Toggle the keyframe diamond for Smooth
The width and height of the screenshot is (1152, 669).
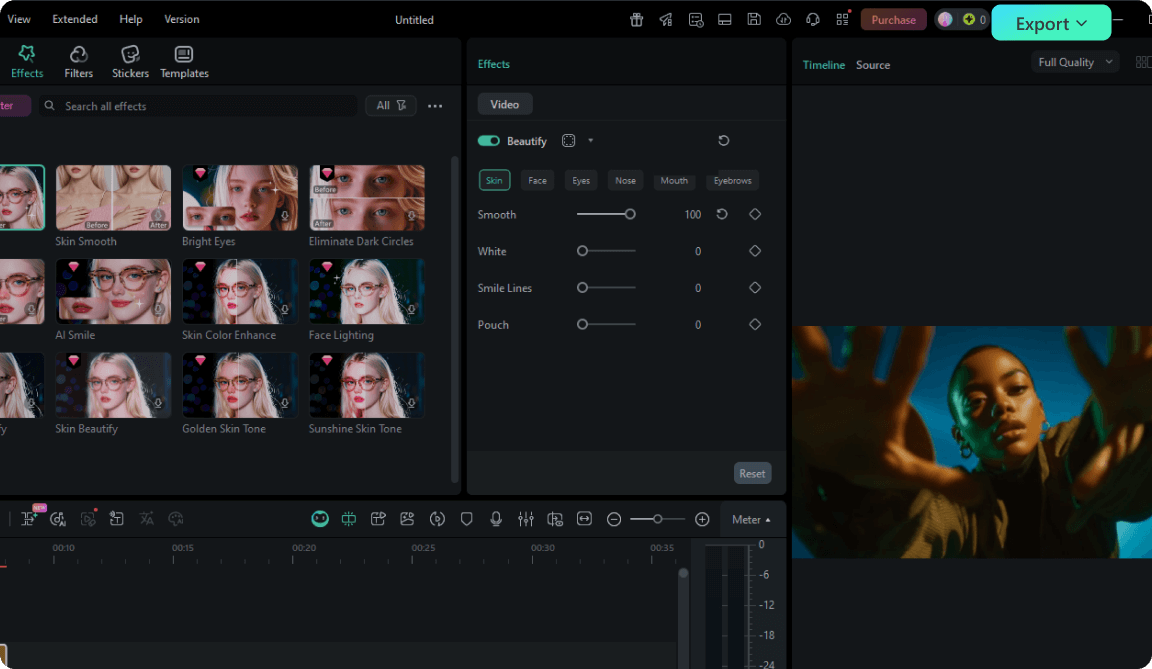coord(755,214)
